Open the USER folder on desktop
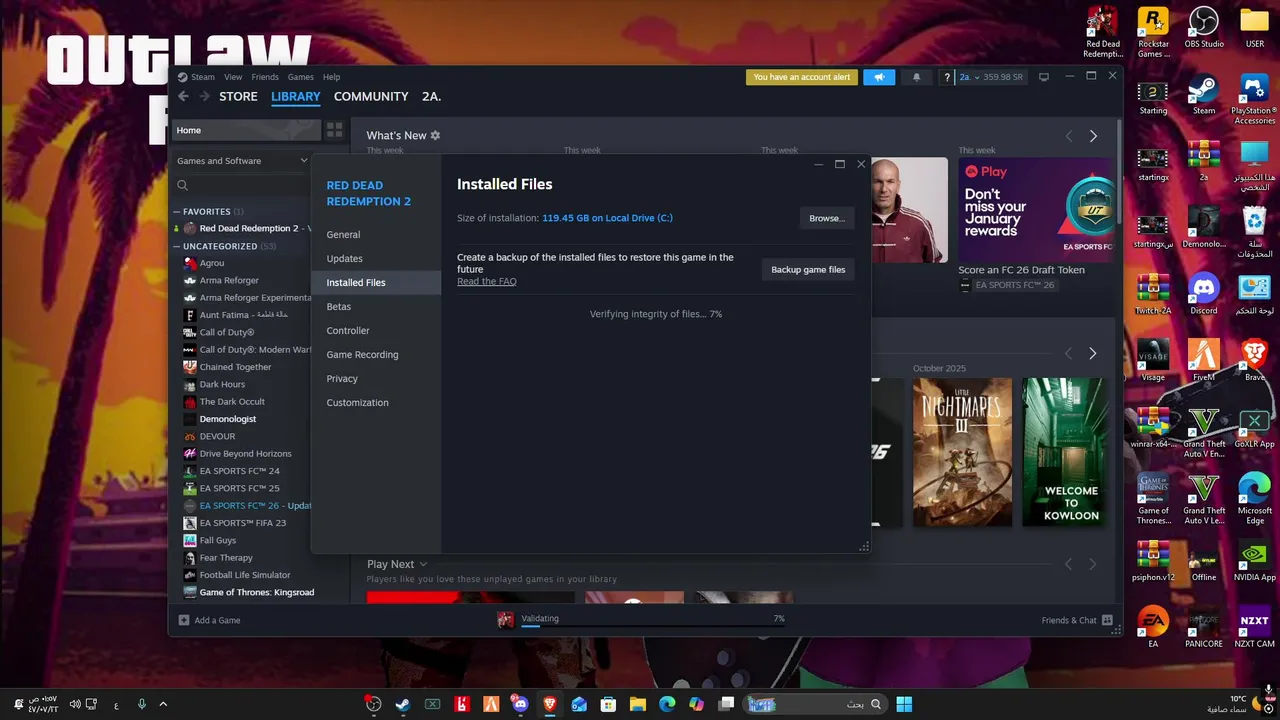 click(x=1254, y=28)
